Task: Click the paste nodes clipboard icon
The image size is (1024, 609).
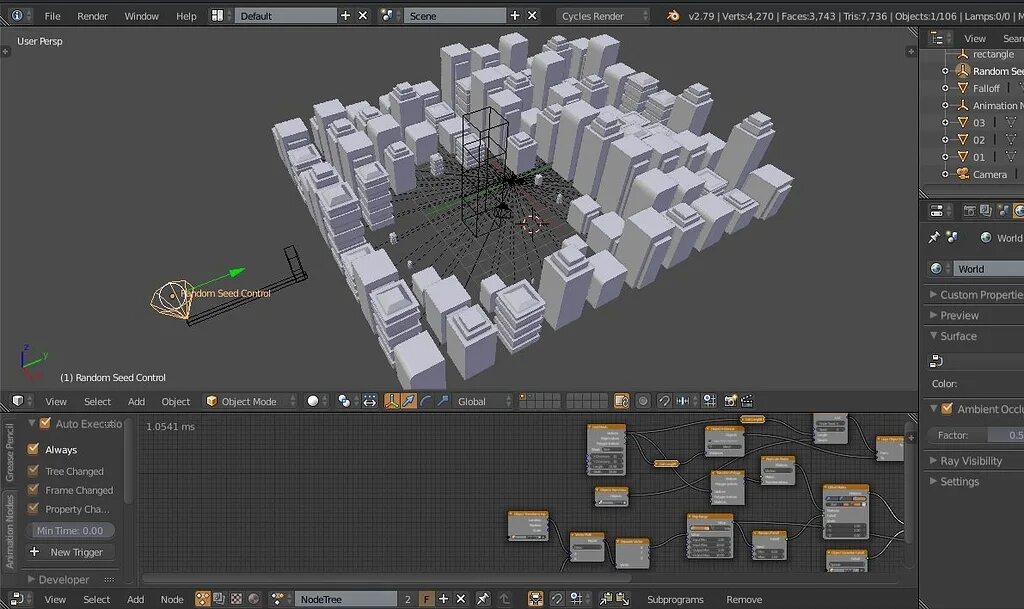Action: coord(622,599)
